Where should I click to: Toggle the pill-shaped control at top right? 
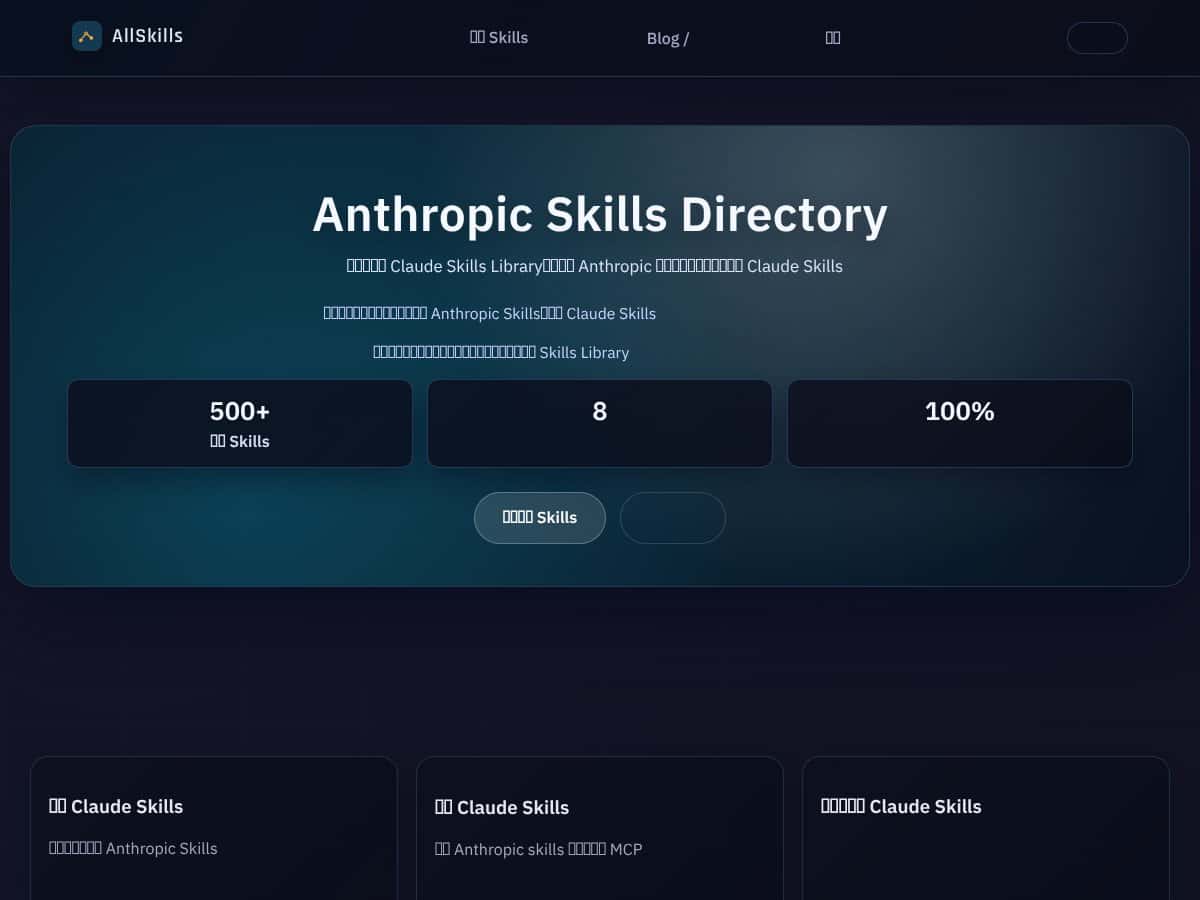(1097, 38)
